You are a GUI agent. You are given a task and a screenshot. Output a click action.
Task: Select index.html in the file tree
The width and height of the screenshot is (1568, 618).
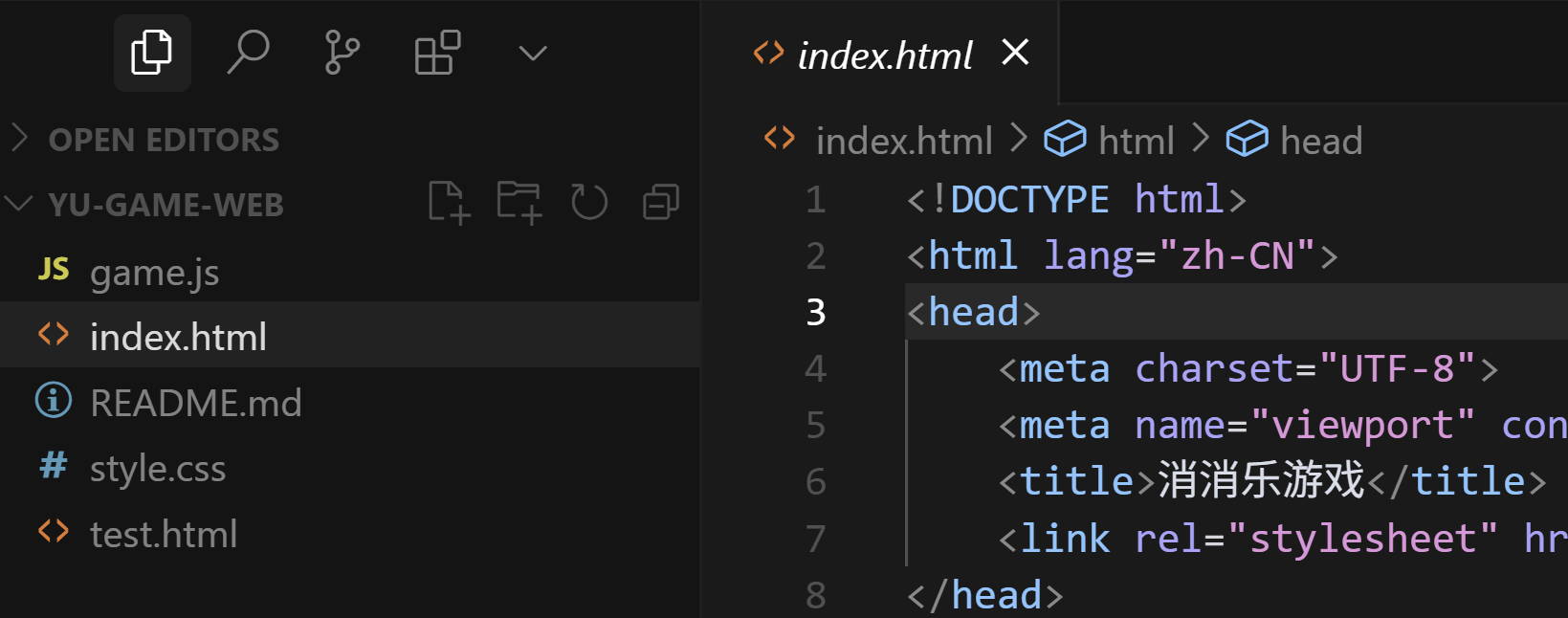(350, 337)
